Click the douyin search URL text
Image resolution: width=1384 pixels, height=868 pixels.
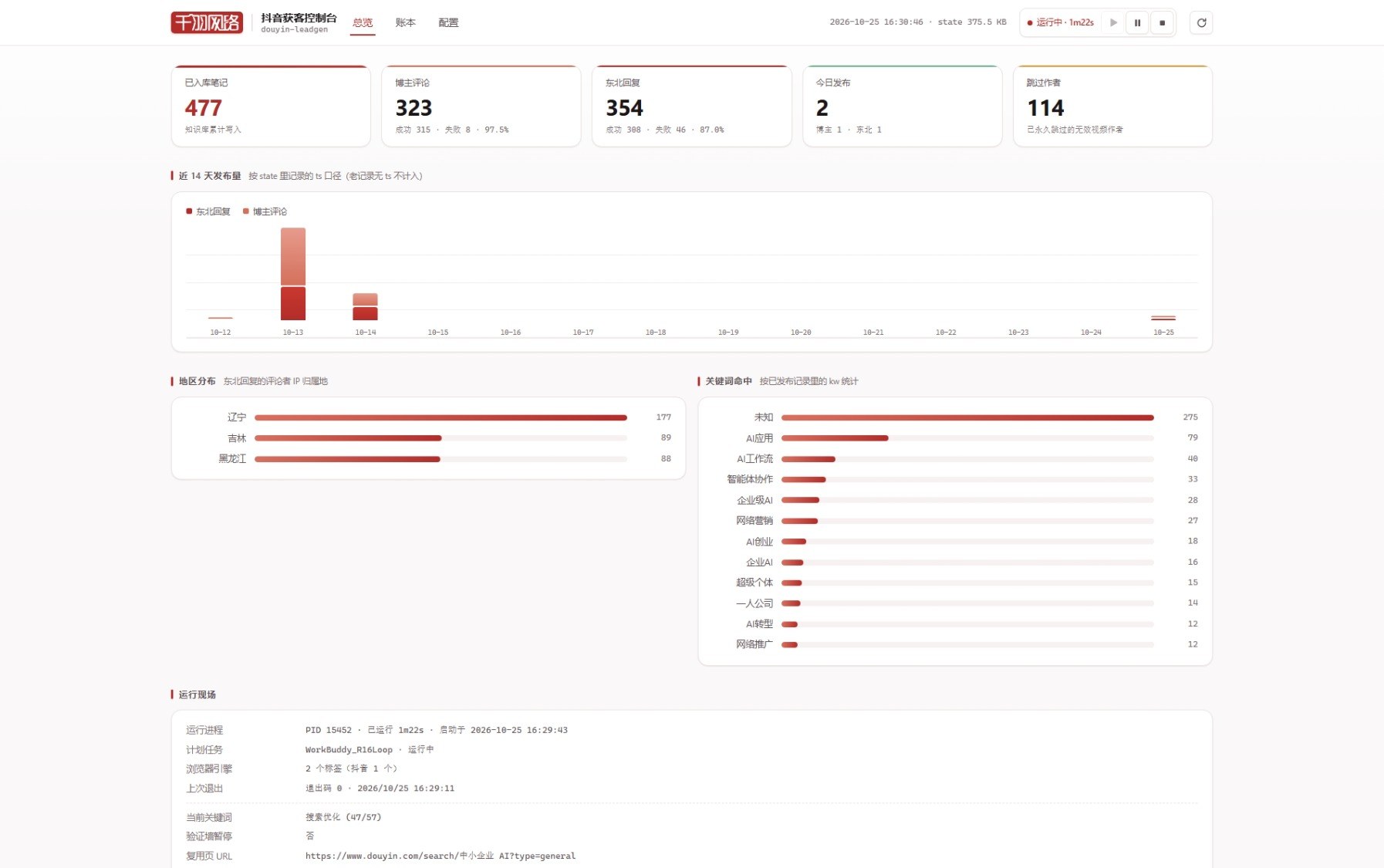click(441, 856)
